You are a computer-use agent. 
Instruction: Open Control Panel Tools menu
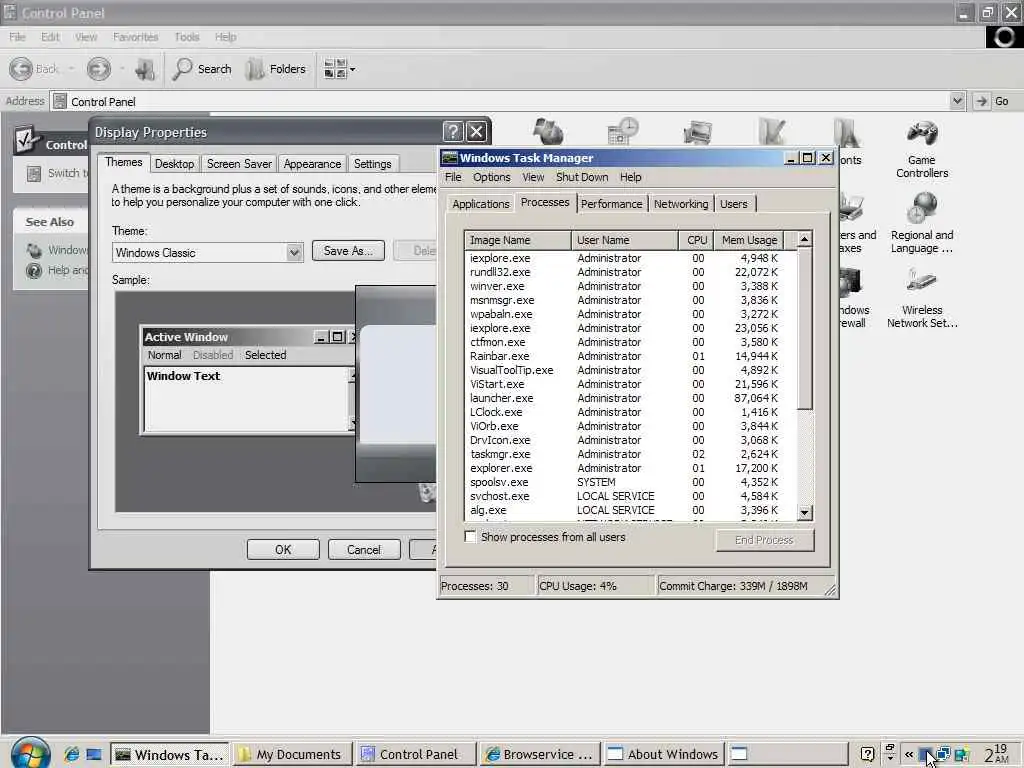point(187,37)
